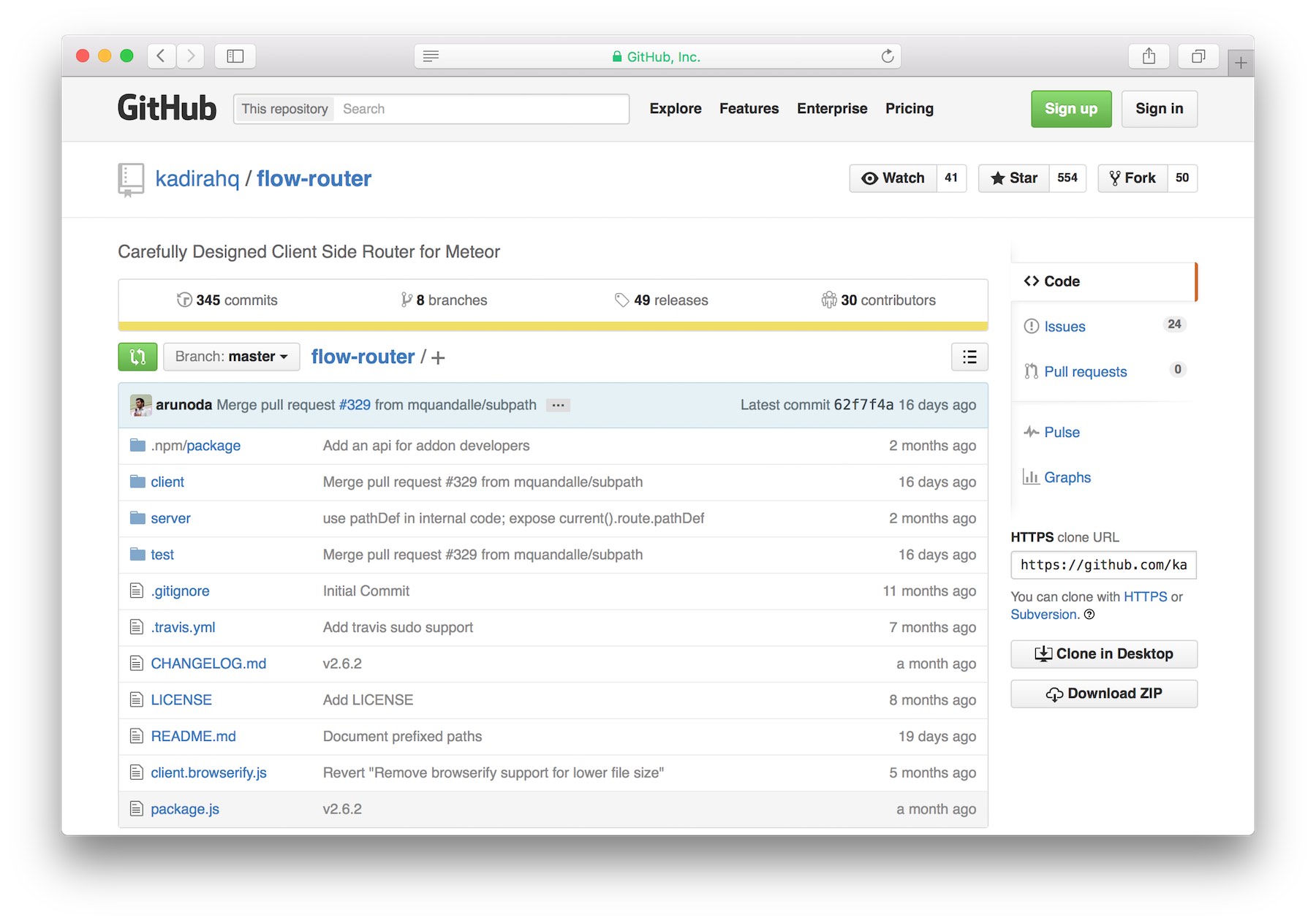Expand the truncated commit message ellipsis
1316x923 pixels.
[558, 405]
